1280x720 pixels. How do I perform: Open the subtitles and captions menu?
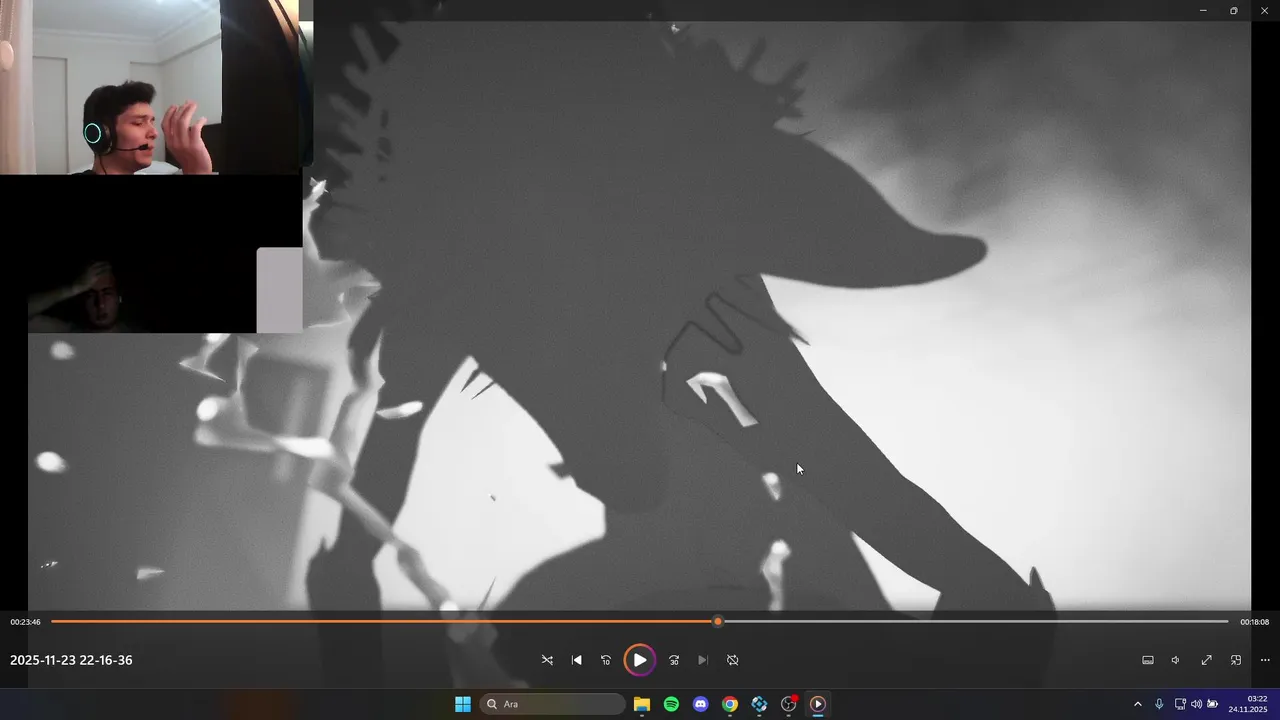click(1148, 660)
